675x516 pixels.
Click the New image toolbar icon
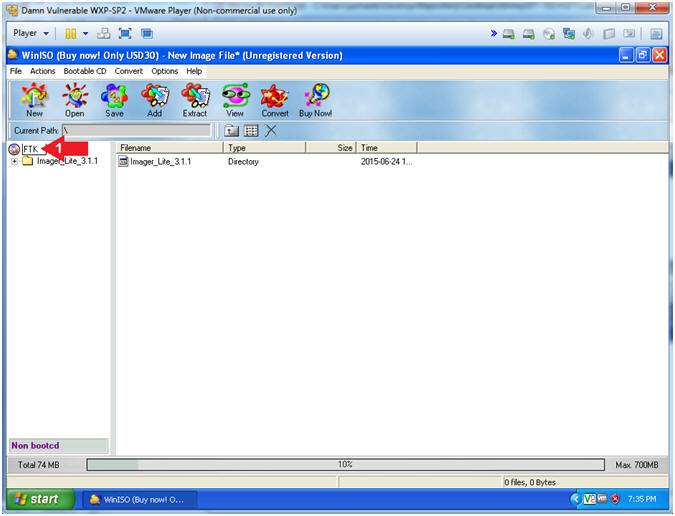click(34, 100)
